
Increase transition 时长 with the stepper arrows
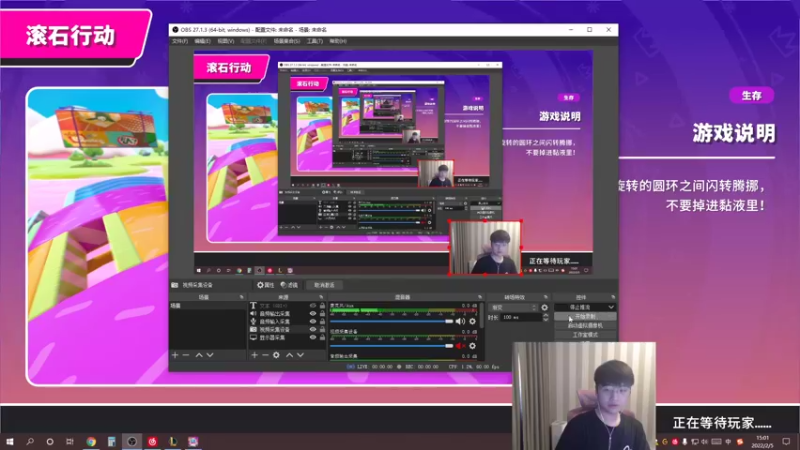tap(545, 315)
